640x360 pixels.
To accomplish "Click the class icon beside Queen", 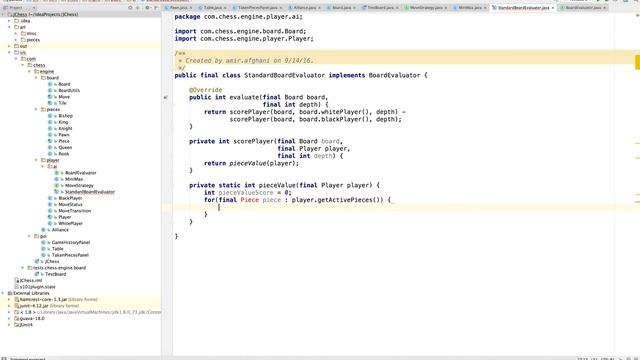I will point(50,147).
